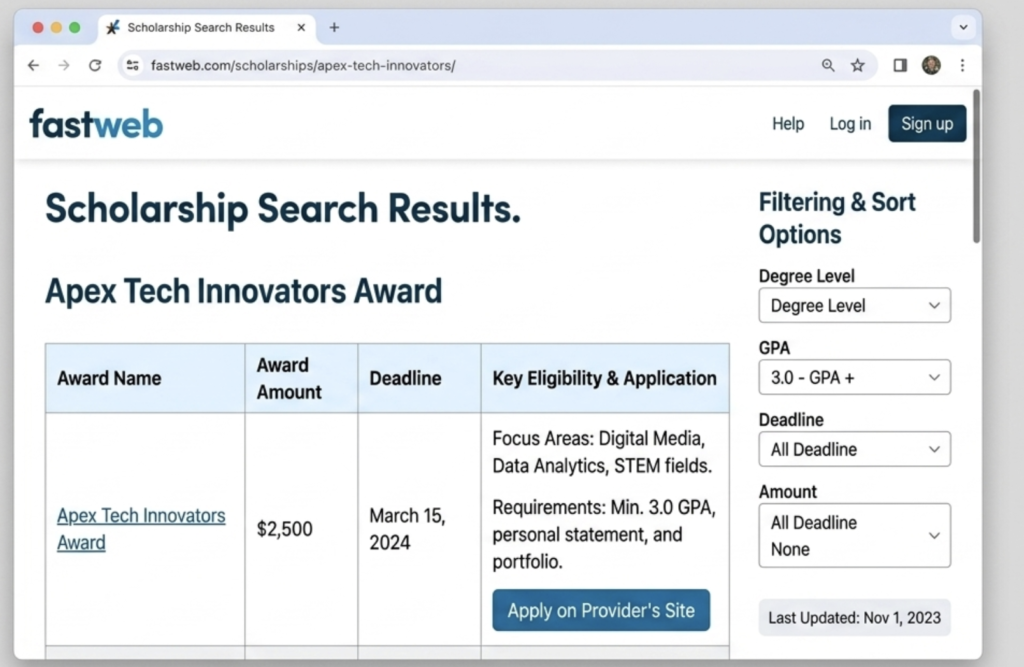Click Key Eligibility & Application column header
The height and width of the screenshot is (667, 1024).
pos(605,378)
